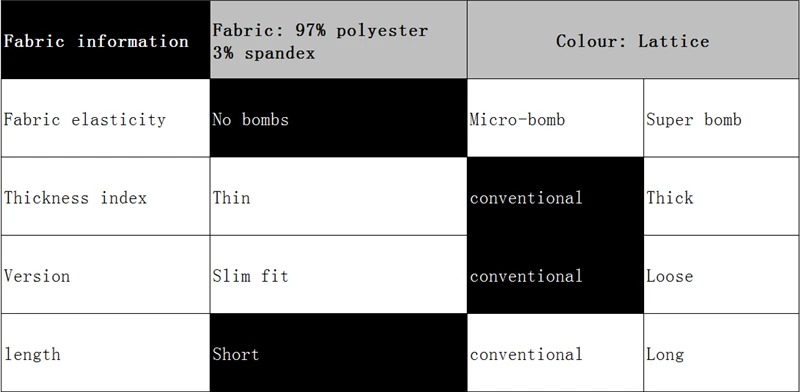800x392 pixels.
Task: Select the 'Thickness index' row label
Action: pyautogui.click(x=105, y=197)
